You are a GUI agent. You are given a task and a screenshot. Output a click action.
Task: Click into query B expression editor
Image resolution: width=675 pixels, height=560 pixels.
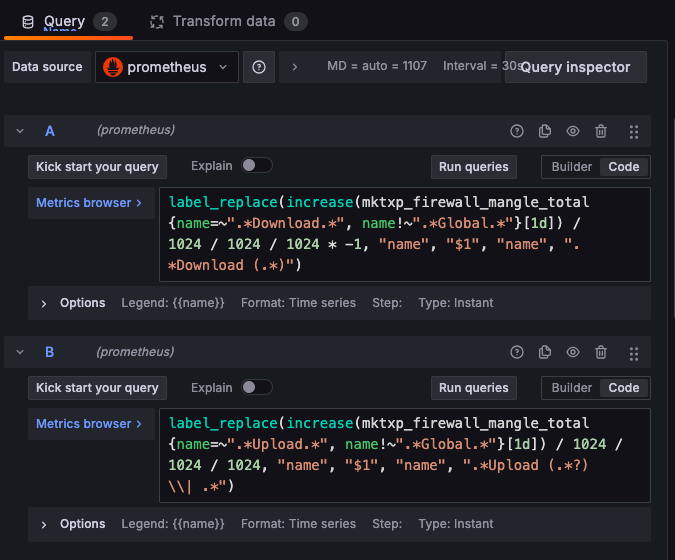[405, 455]
